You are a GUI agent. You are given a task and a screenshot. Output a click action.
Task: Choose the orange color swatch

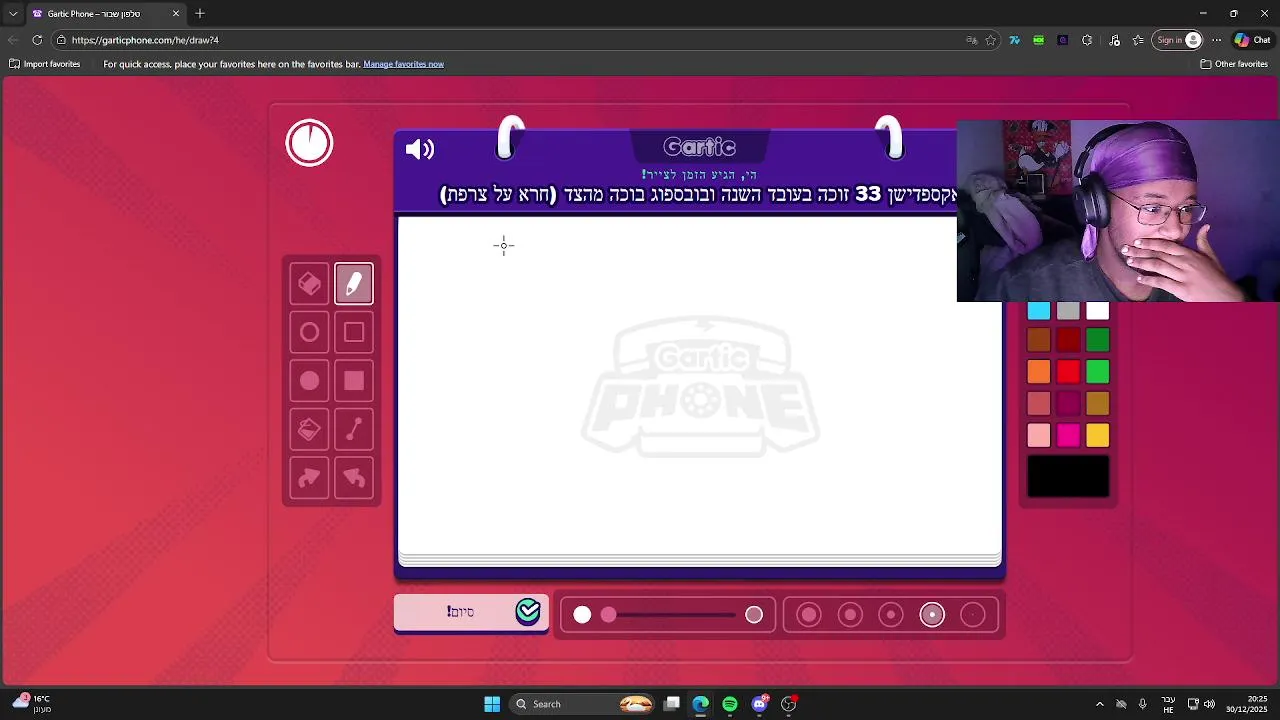point(1039,372)
